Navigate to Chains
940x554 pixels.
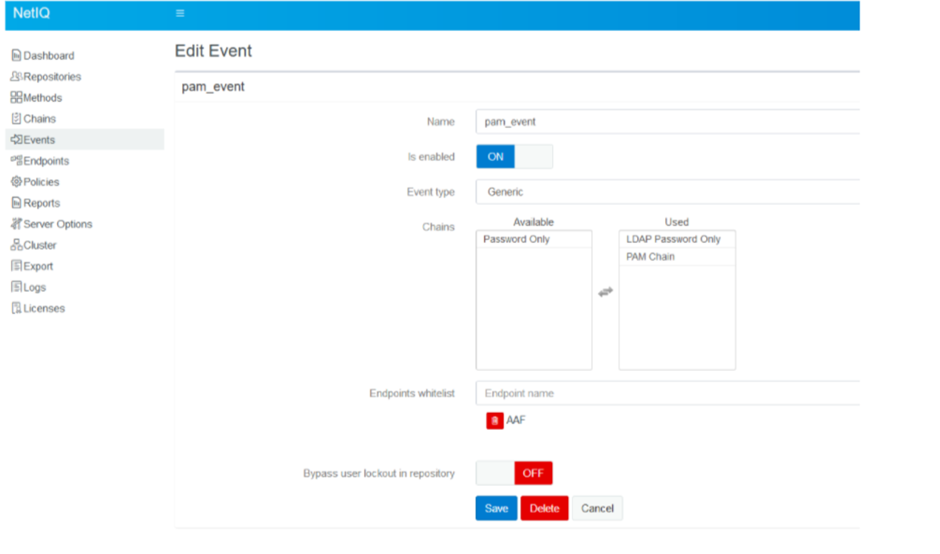(x=40, y=119)
